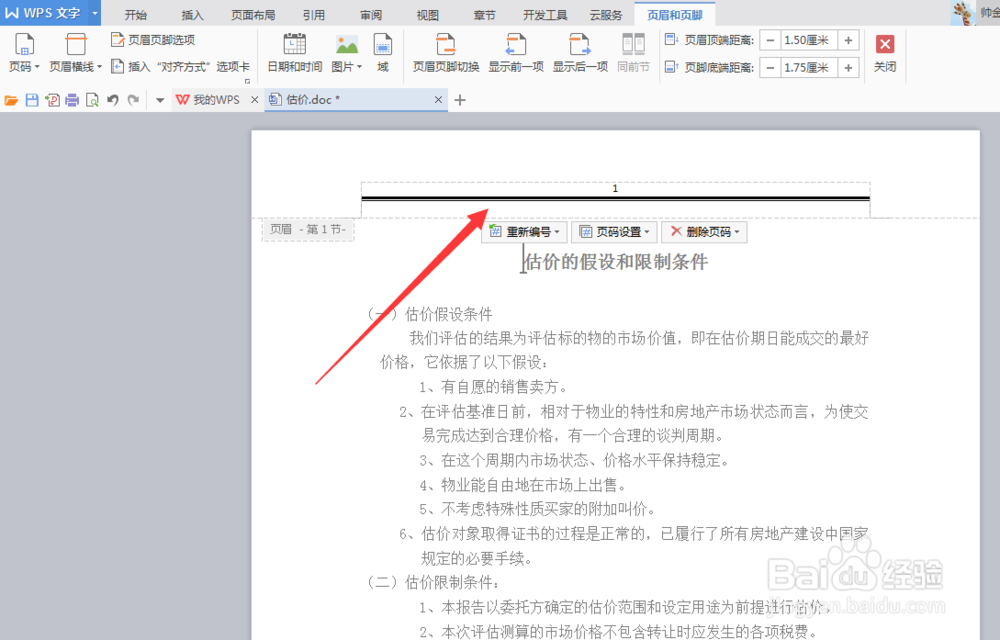The width and height of the screenshot is (1000, 640).
Task: Switch to the 开始 tab
Action: point(135,15)
